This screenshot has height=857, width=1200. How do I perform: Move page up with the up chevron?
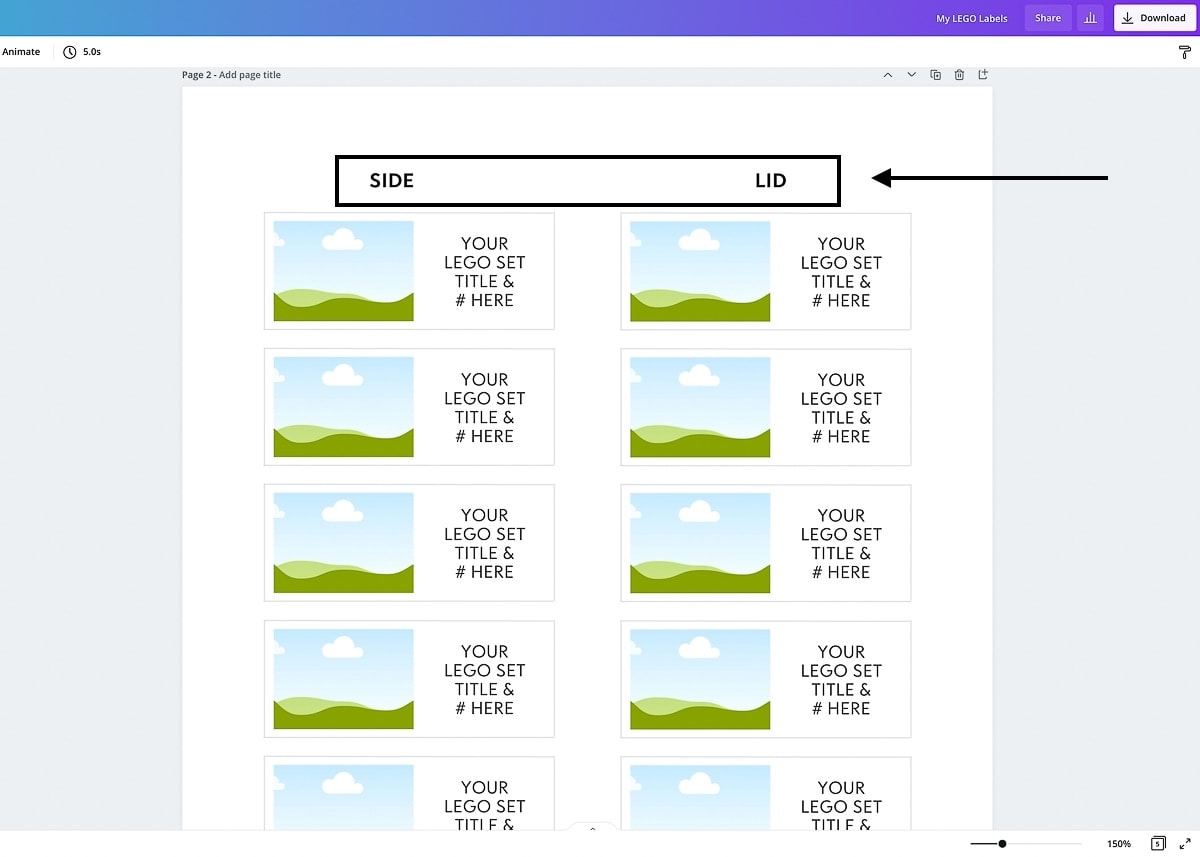pyautogui.click(x=887, y=75)
